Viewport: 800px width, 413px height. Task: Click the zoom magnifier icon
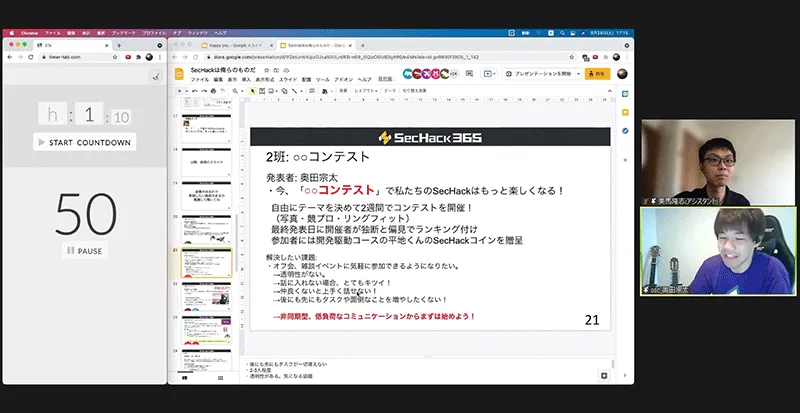pyautogui.click(x=235, y=91)
